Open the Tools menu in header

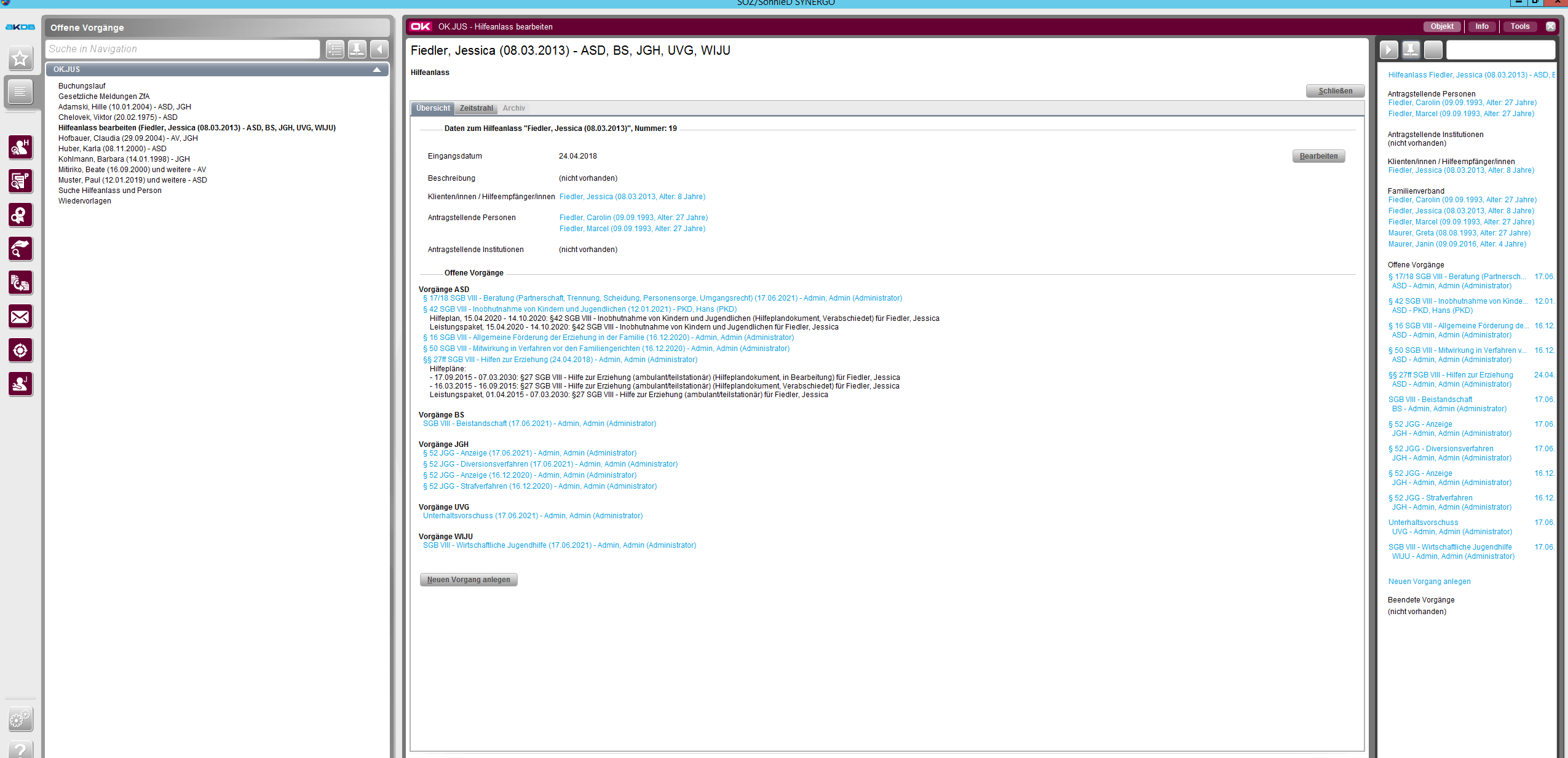click(1519, 26)
